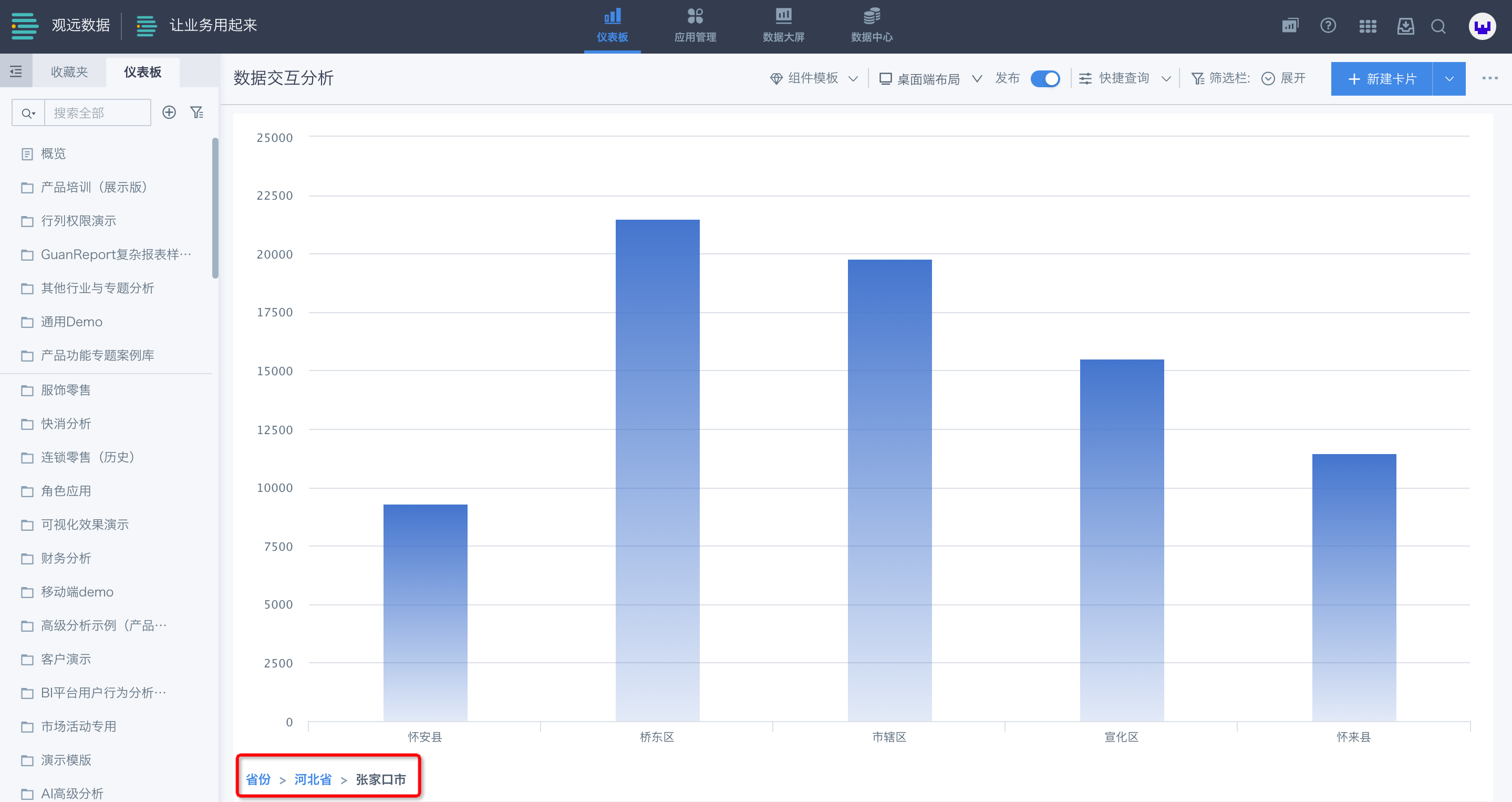Click the 新建卡片 button
This screenshot has width=1512, height=802.
[1382, 79]
